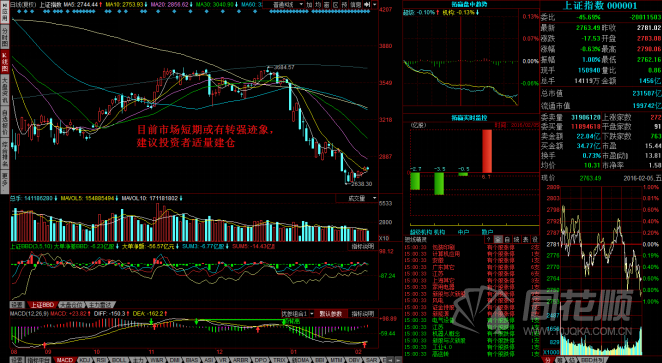Image resolution: width=662 pixels, height=363 pixels.
Task: Click the question mark icon in alerts panel
Action: tap(488, 239)
